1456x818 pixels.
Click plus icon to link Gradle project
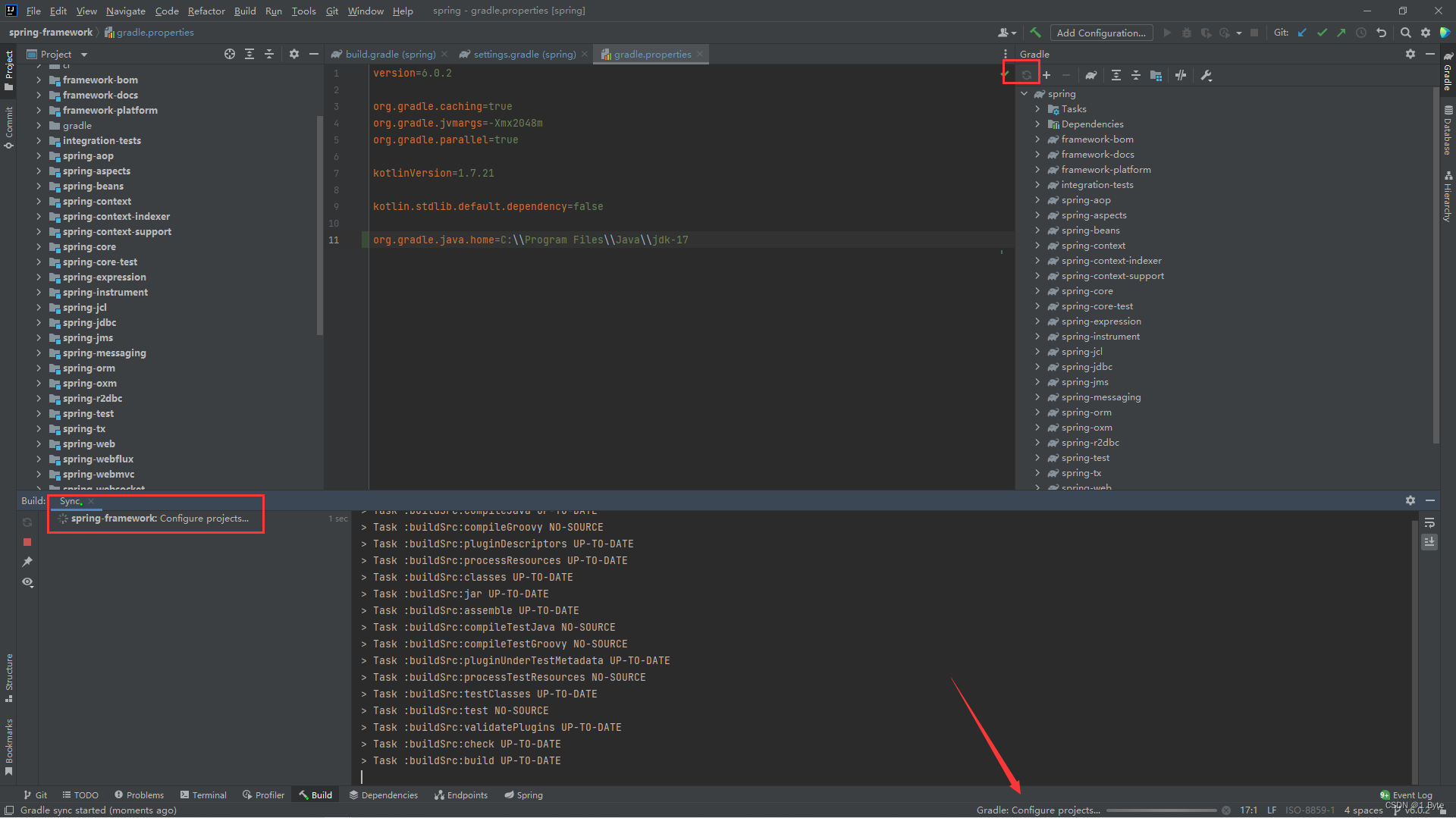1046,75
